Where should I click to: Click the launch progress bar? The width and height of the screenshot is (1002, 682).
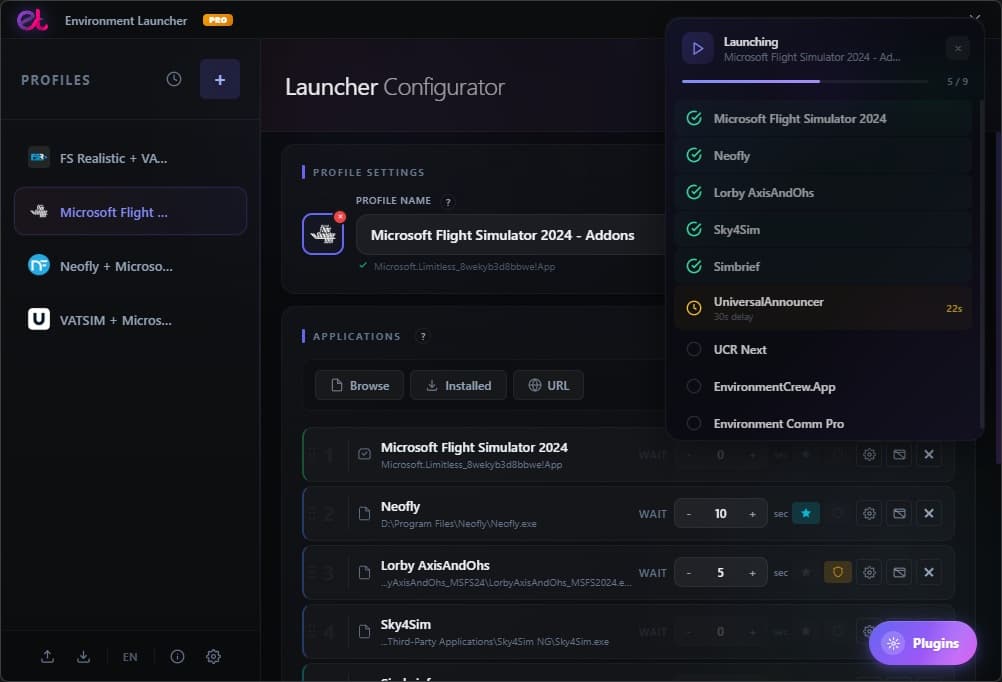[x=805, y=81]
